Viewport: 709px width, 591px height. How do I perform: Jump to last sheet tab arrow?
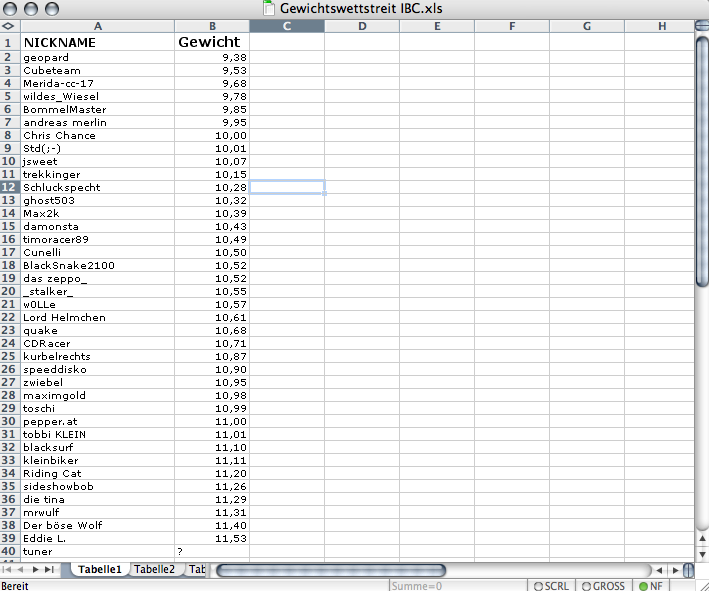point(51,569)
